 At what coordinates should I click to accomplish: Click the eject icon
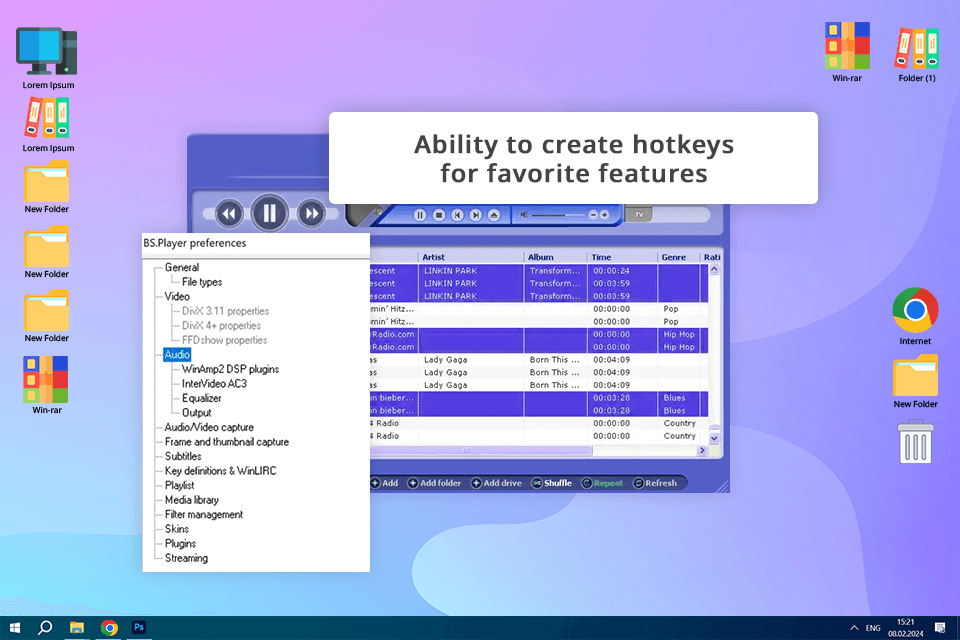[494, 215]
